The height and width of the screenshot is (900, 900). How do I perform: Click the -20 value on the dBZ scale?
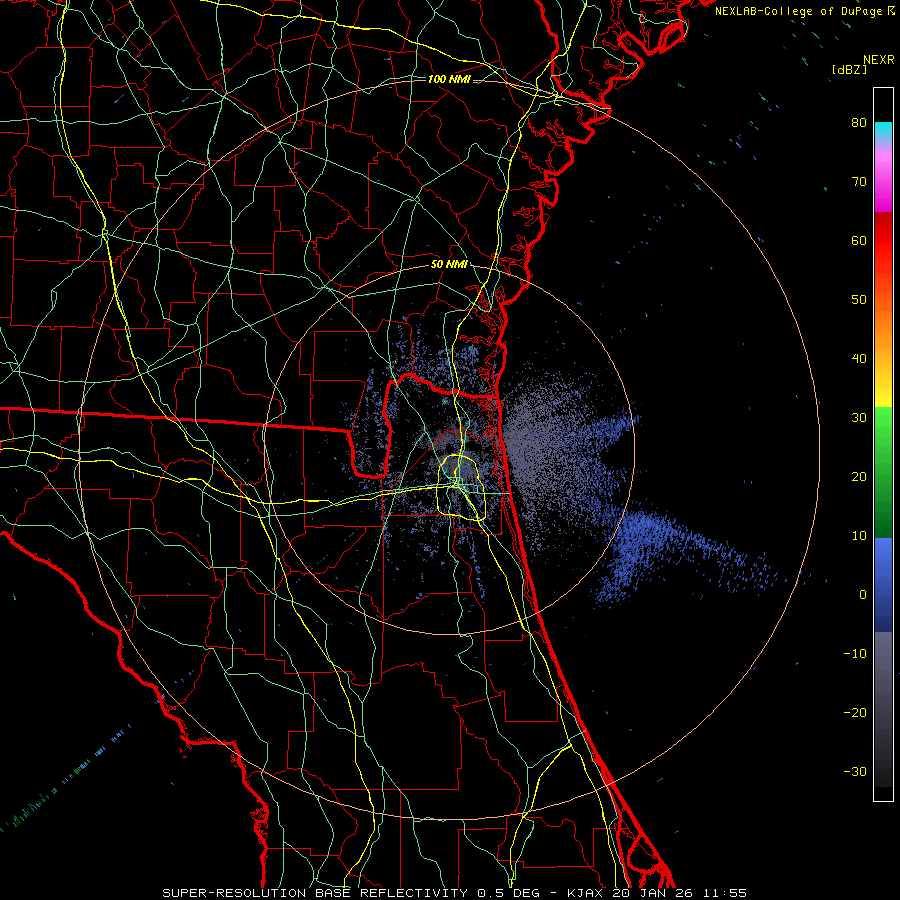coord(855,713)
